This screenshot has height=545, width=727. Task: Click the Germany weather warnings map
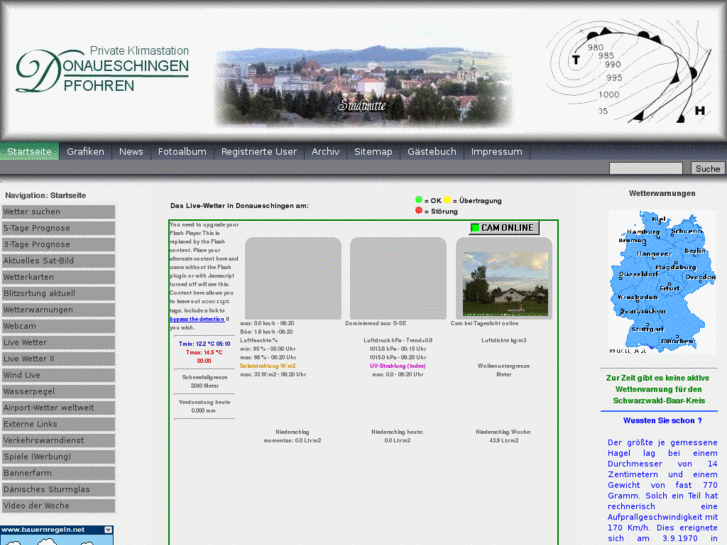pyautogui.click(x=661, y=281)
